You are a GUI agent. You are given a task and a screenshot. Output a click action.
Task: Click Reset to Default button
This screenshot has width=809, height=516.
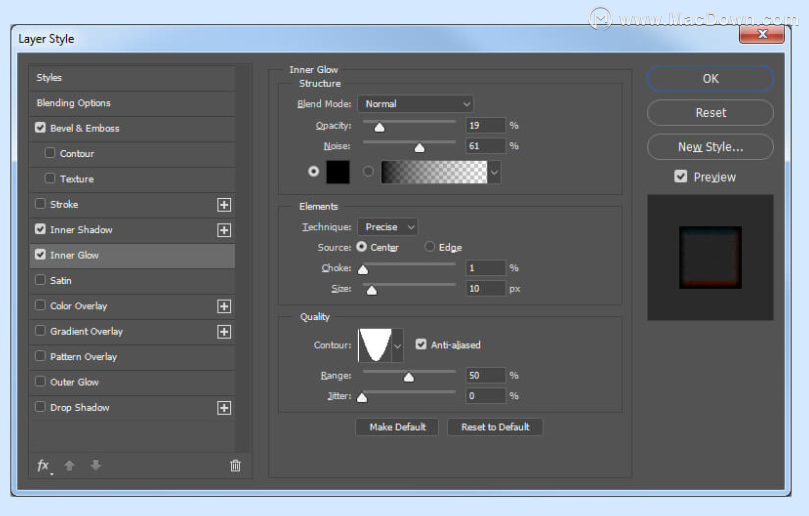coord(495,427)
